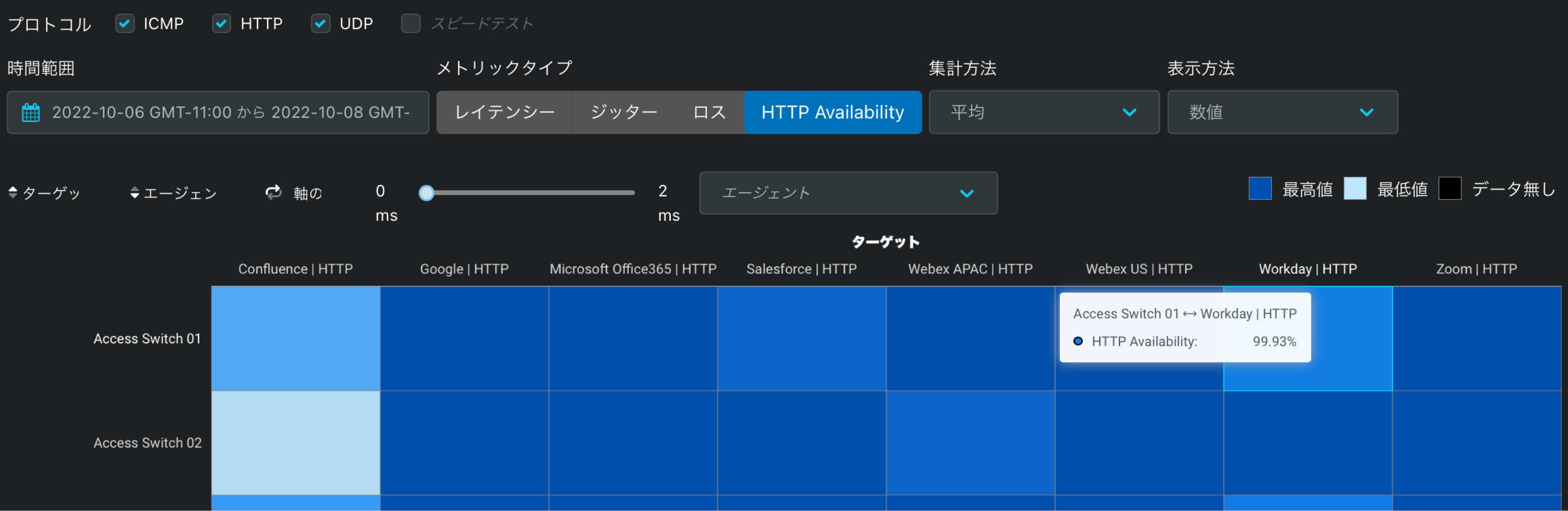The width and height of the screenshot is (1568, 511).
Task: Click Access Switch 02 Confluence heatmap cell
Action: (296, 443)
